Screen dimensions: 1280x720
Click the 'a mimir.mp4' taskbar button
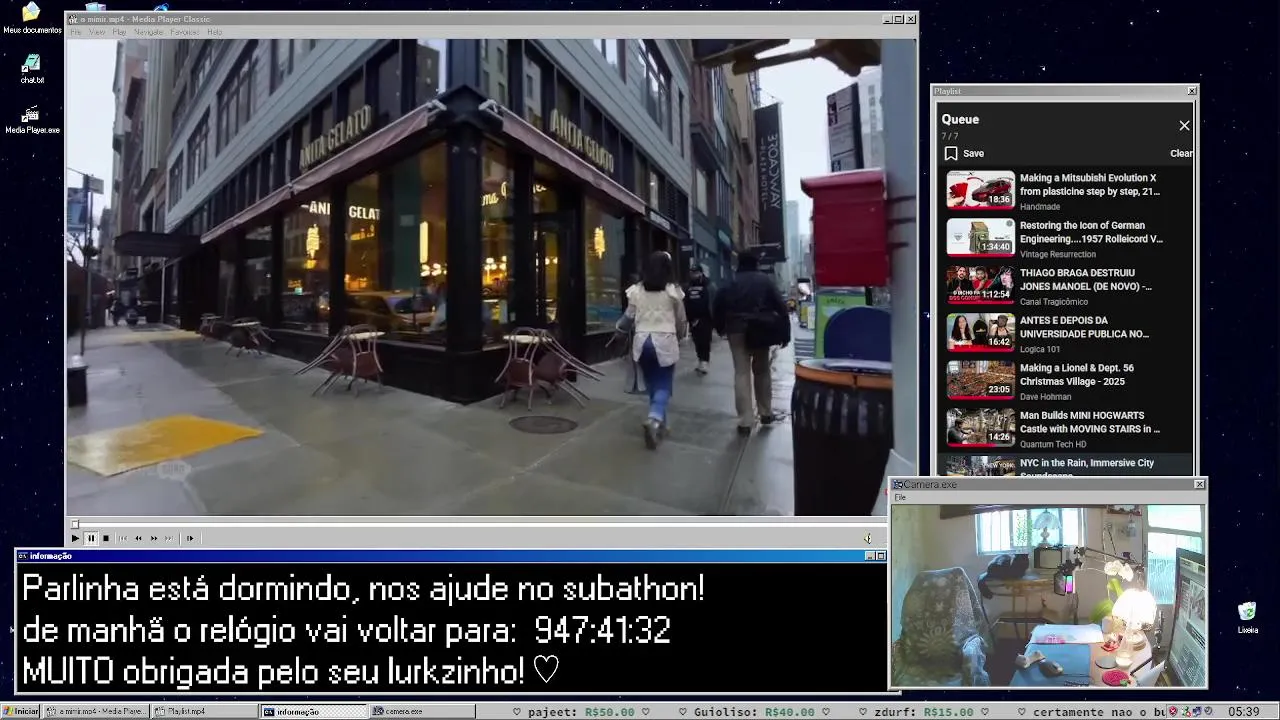(x=96, y=711)
